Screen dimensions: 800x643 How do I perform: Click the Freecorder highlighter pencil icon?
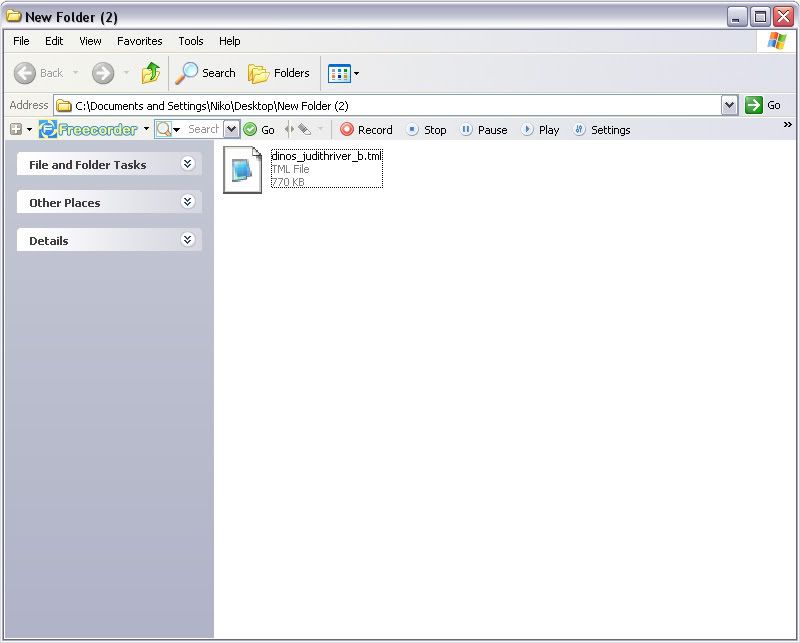pos(305,129)
